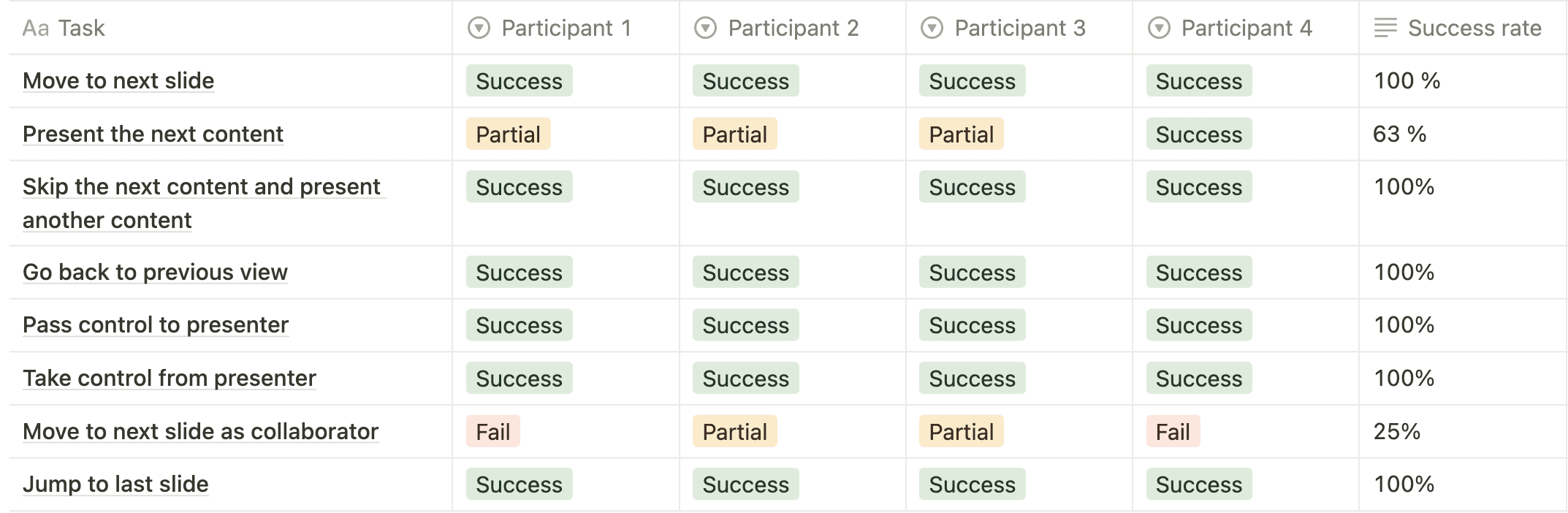Change Participant 4 Success tag on Present content row
Viewport: 1568px width, 513px height.
point(1198,134)
